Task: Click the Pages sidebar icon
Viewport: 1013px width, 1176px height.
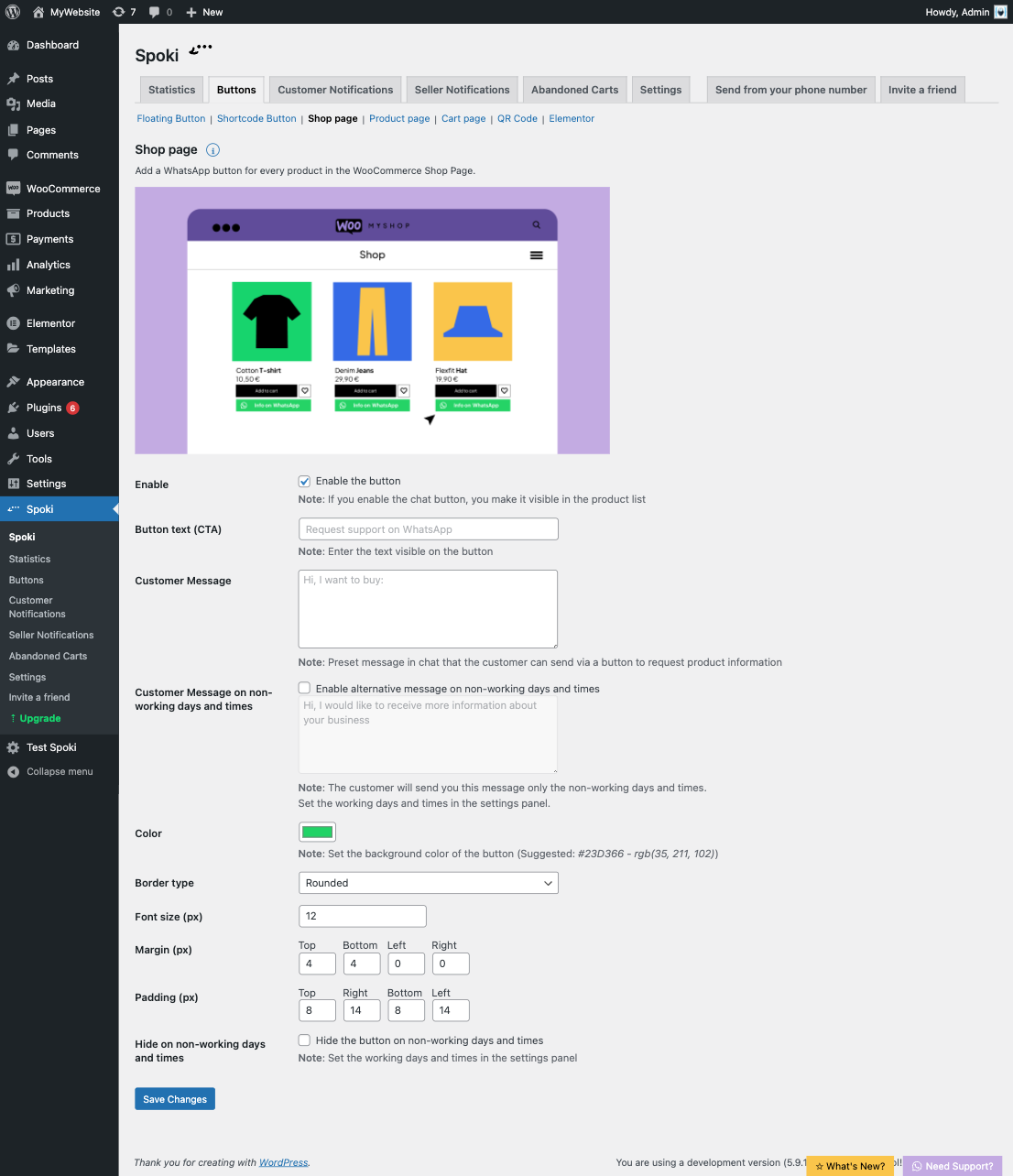Action: pyautogui.click(x=13, y=130)
